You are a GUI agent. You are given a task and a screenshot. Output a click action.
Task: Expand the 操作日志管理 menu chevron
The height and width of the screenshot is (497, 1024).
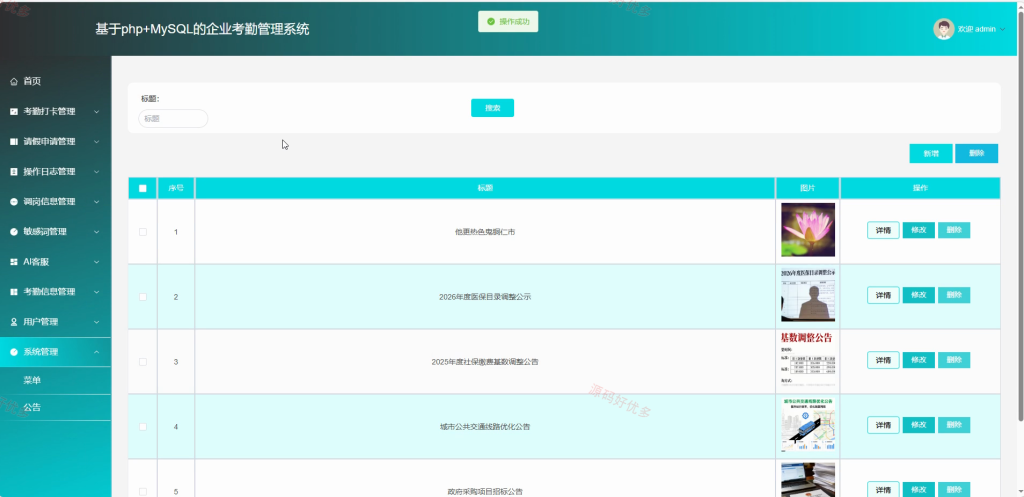click(x=97, y=172)
